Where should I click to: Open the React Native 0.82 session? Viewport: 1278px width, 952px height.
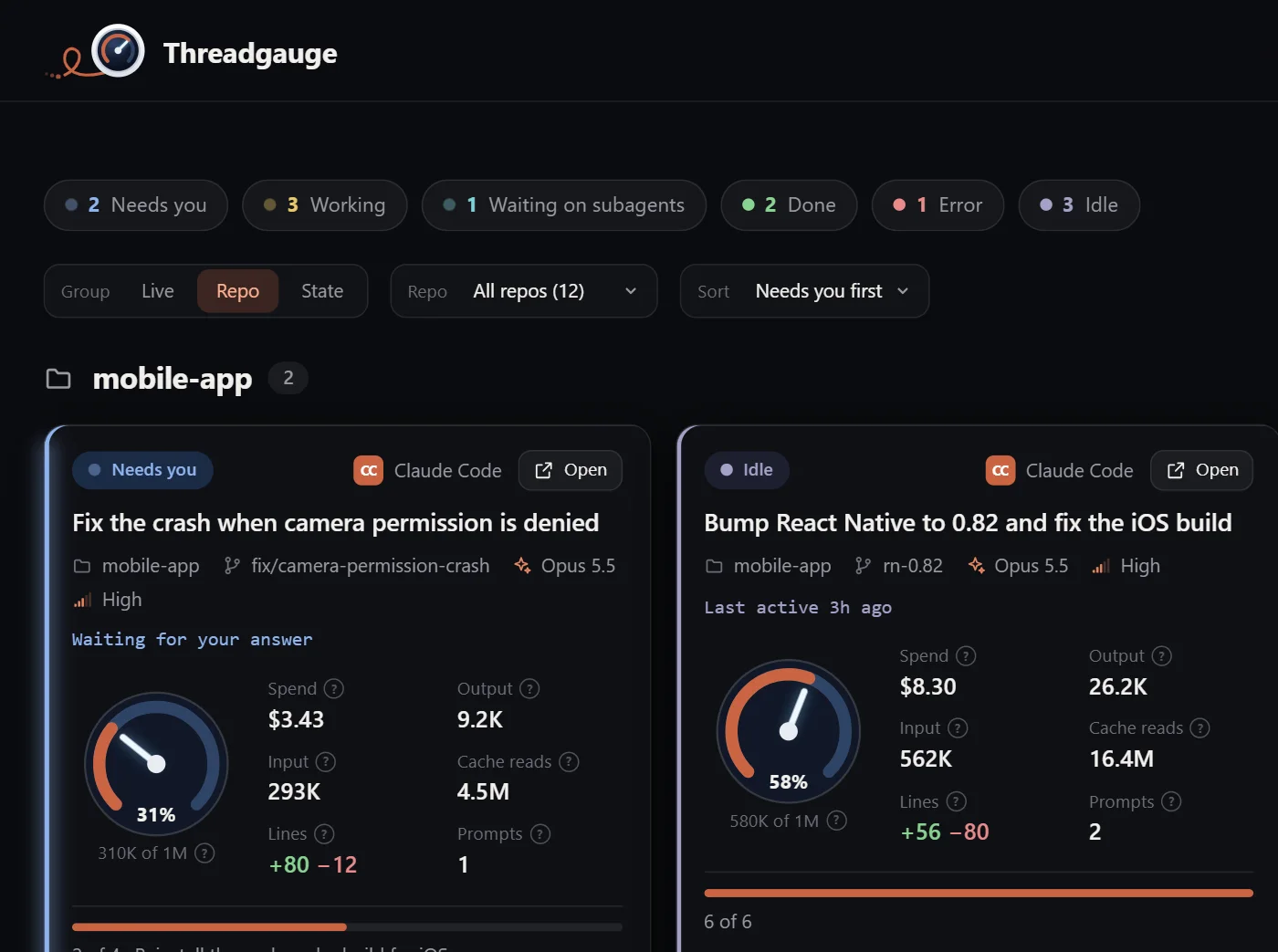pos(1202,470)
